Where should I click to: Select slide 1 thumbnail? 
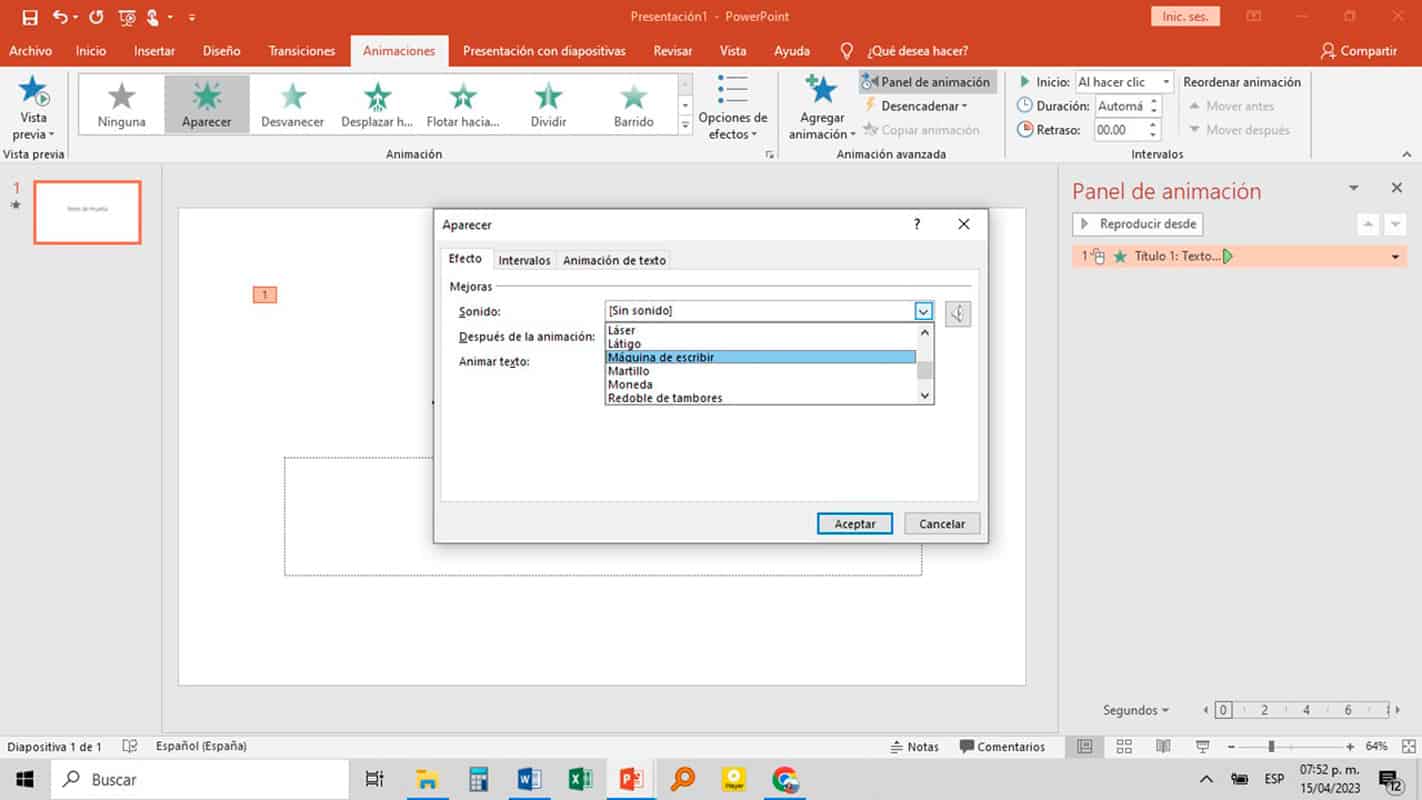click(x=87, y=212)
